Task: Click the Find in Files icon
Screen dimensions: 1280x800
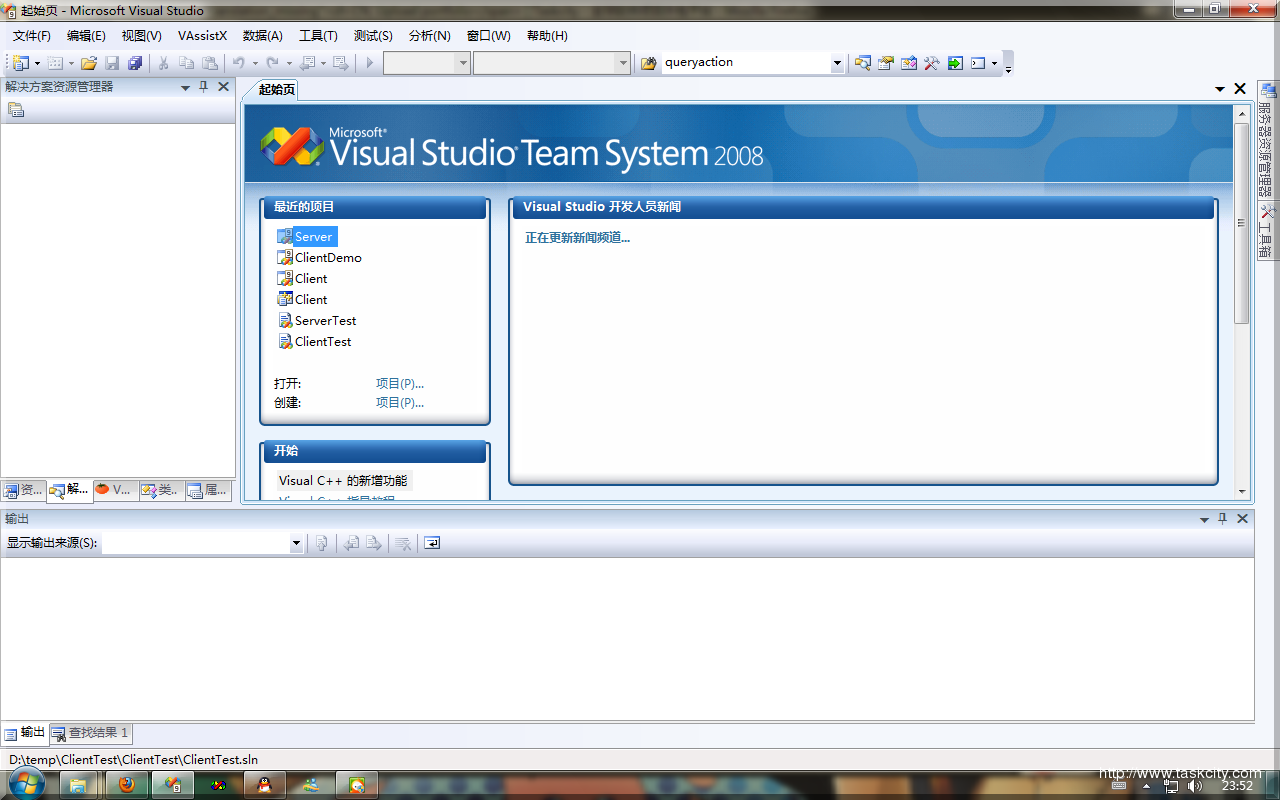Action: [648, 63]
